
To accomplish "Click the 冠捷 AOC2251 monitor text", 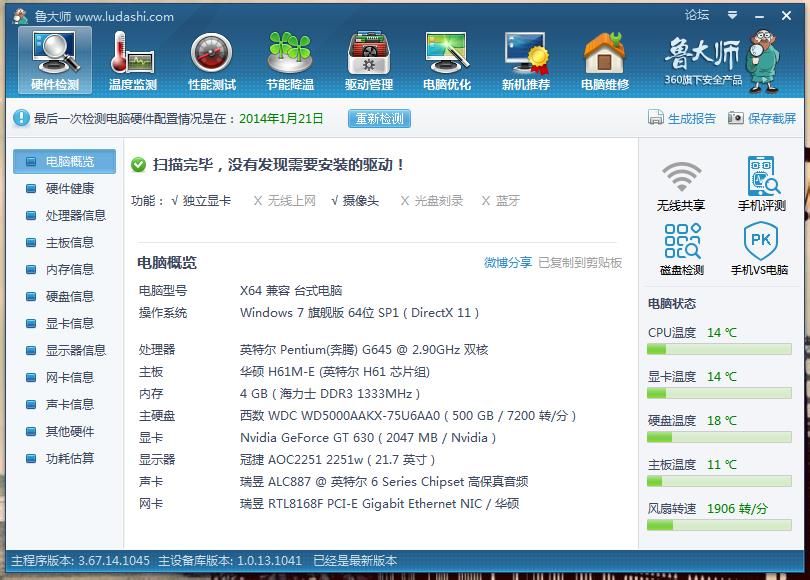I will (337, 459).
